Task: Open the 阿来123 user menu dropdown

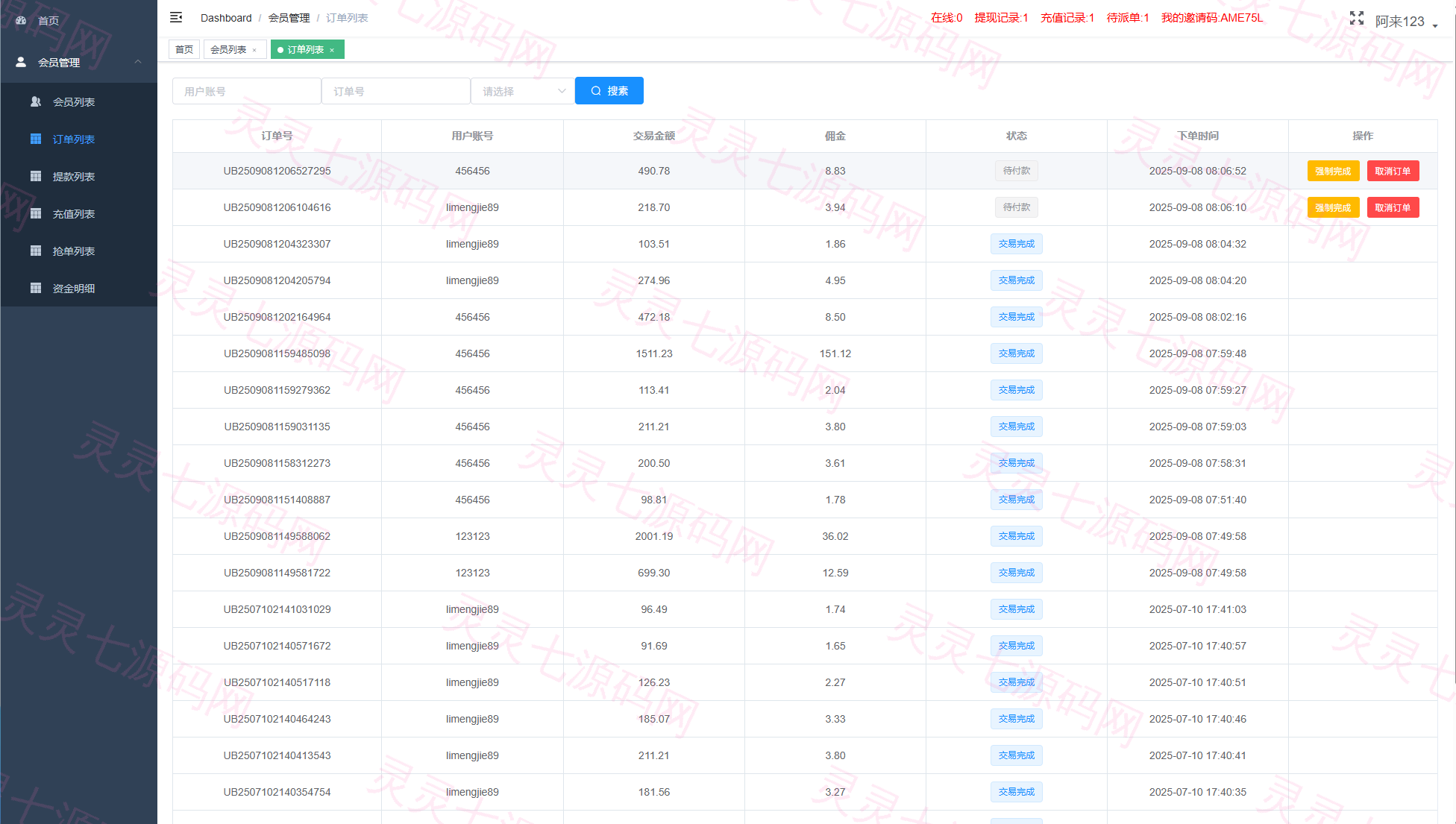Action: [1406, 22]
